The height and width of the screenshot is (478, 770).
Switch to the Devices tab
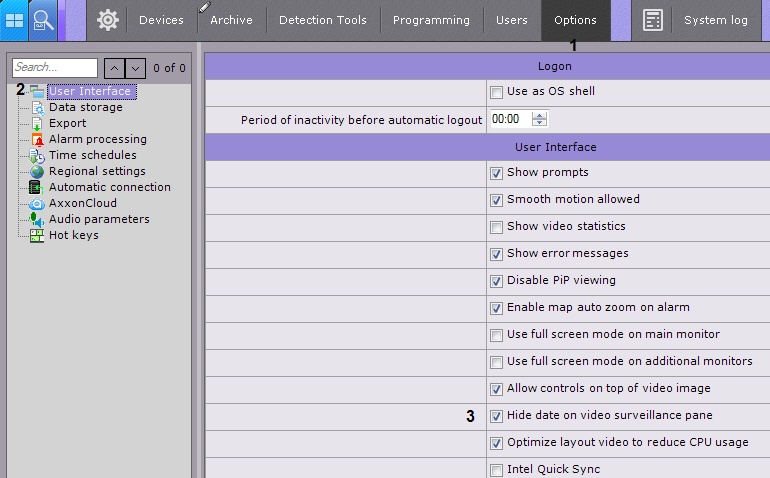click(x=161, y=20)
